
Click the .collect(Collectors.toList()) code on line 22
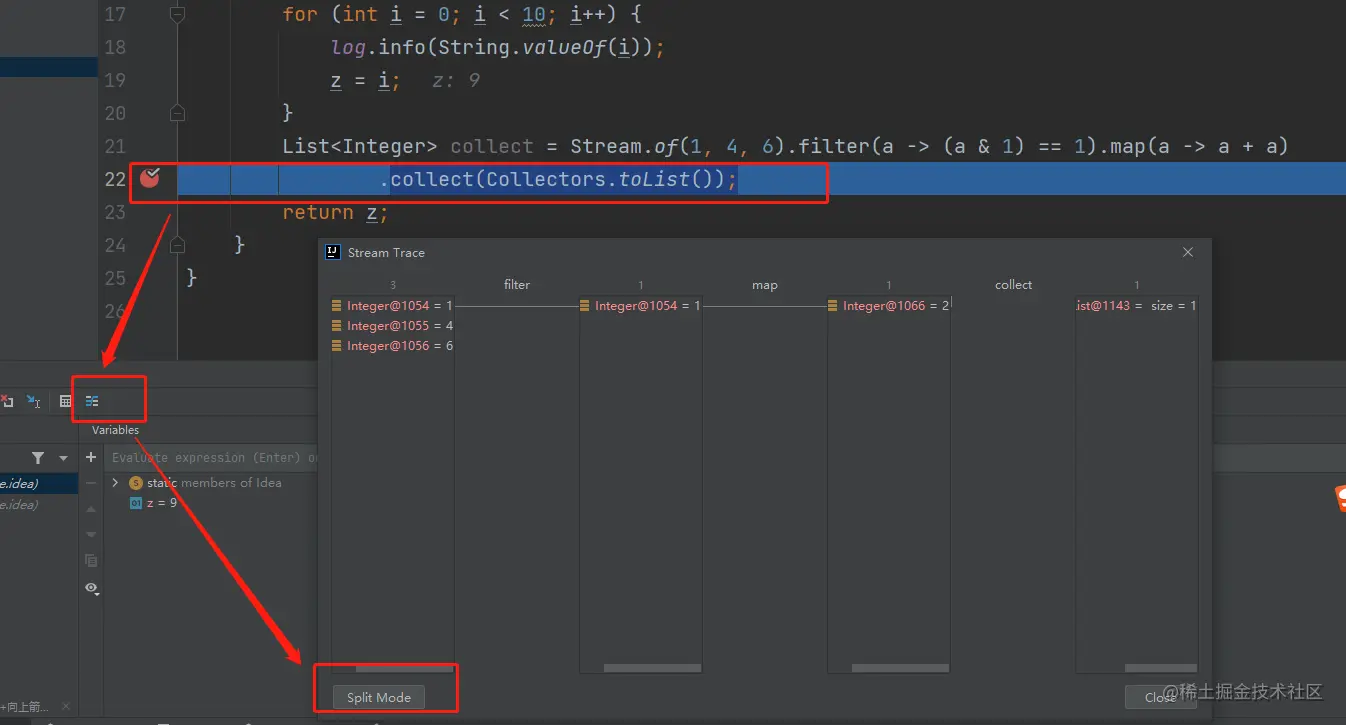click(558, 179)
